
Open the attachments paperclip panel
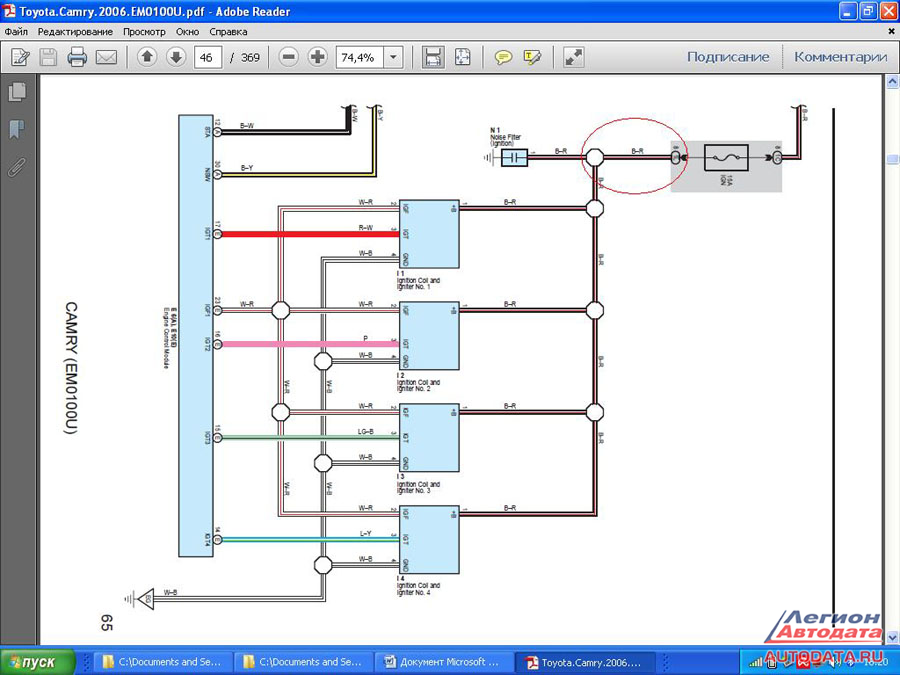tap(17, 167)
